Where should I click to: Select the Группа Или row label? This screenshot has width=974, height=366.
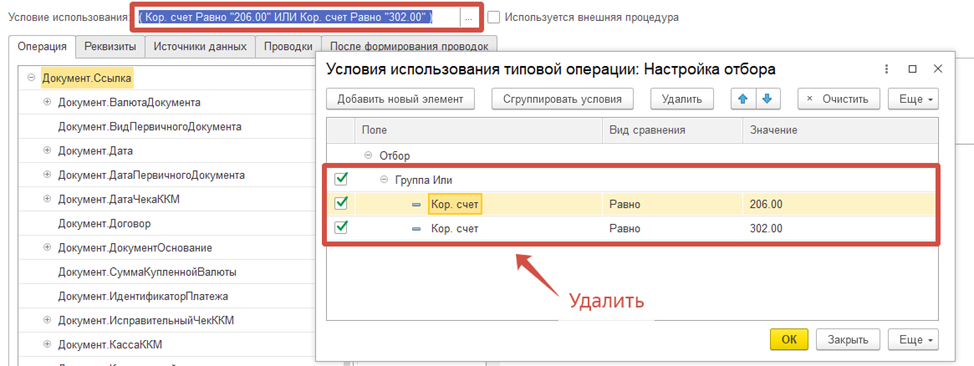[x=424, y=180]
